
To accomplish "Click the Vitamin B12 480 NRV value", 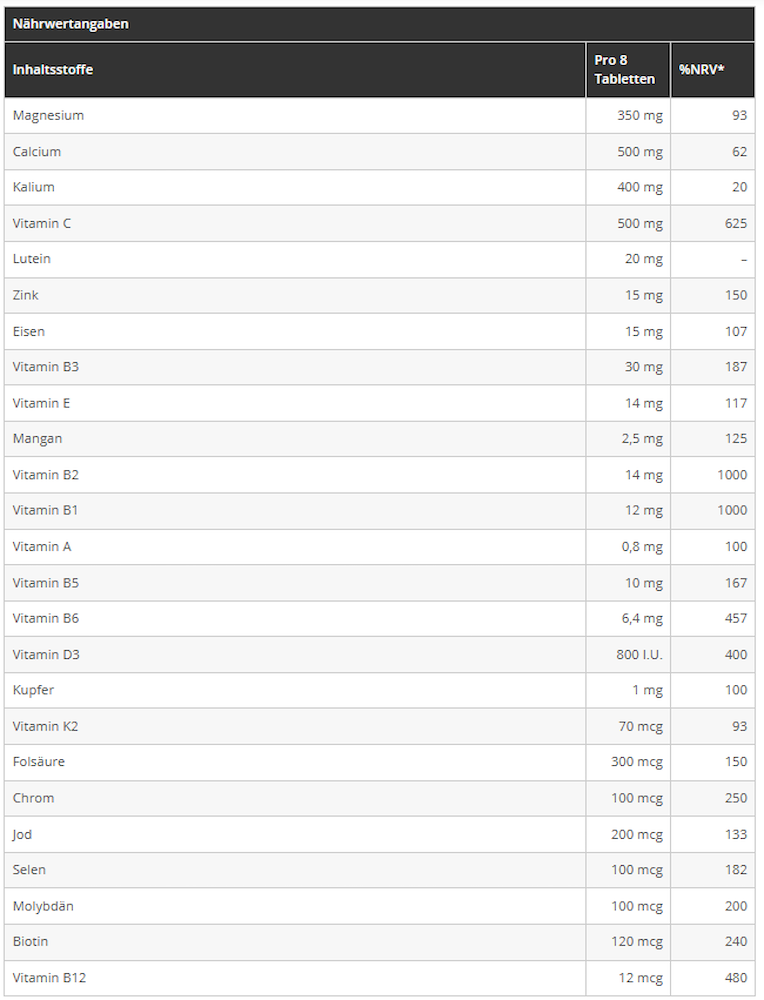I will [x=736, y=978].
